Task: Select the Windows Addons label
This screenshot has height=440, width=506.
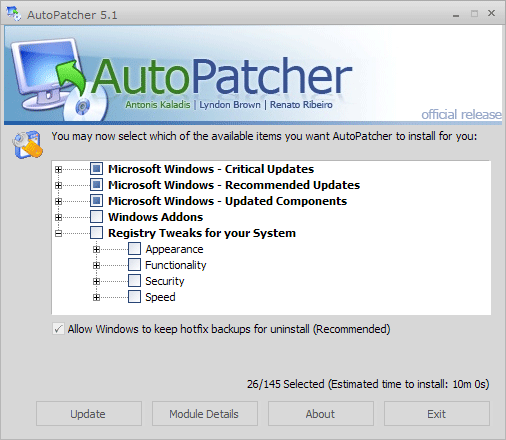Action: pyautogui.click(x=155, y=217)
